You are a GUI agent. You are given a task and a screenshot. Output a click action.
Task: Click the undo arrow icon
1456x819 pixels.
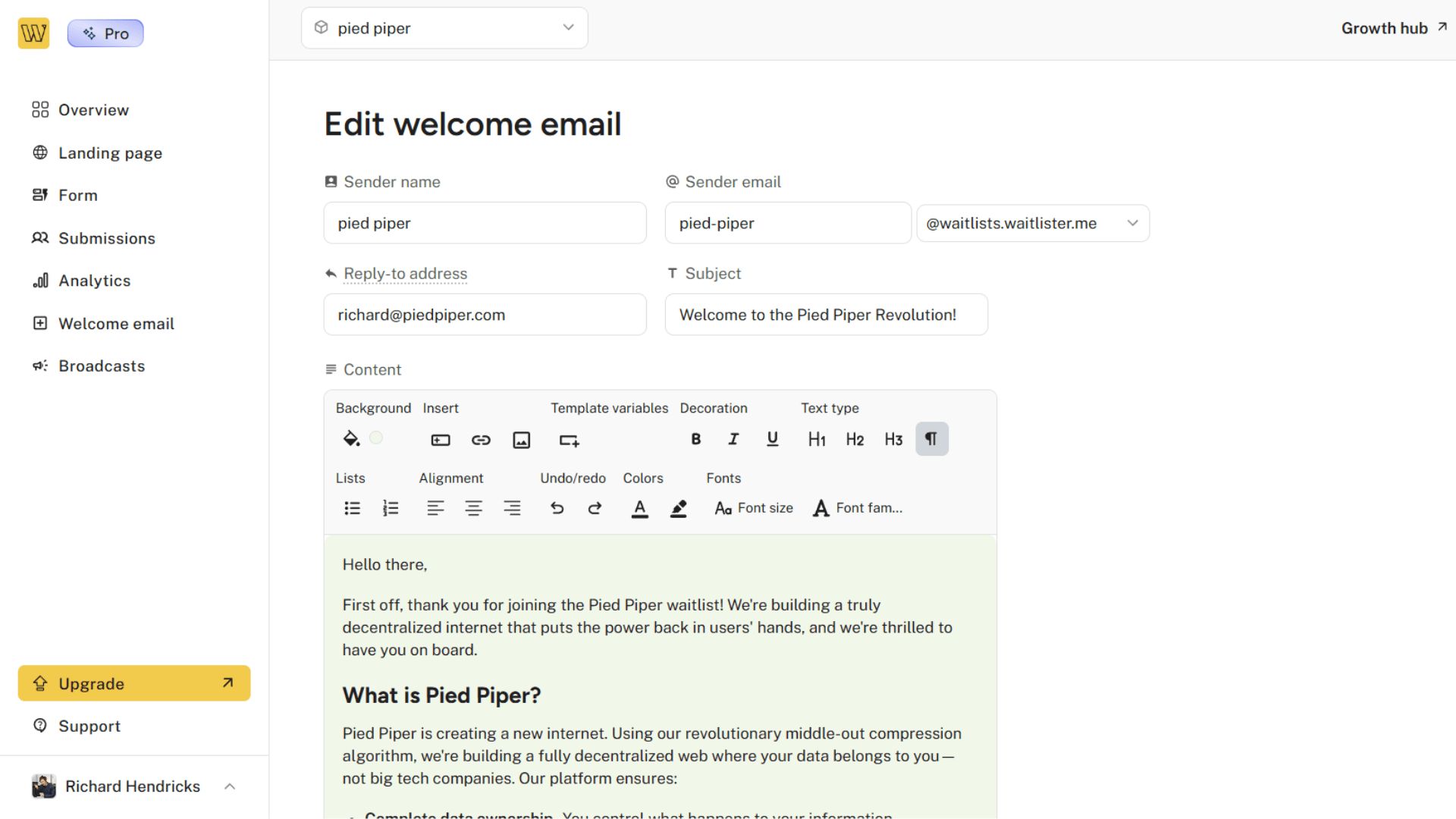tap(557, 508)
